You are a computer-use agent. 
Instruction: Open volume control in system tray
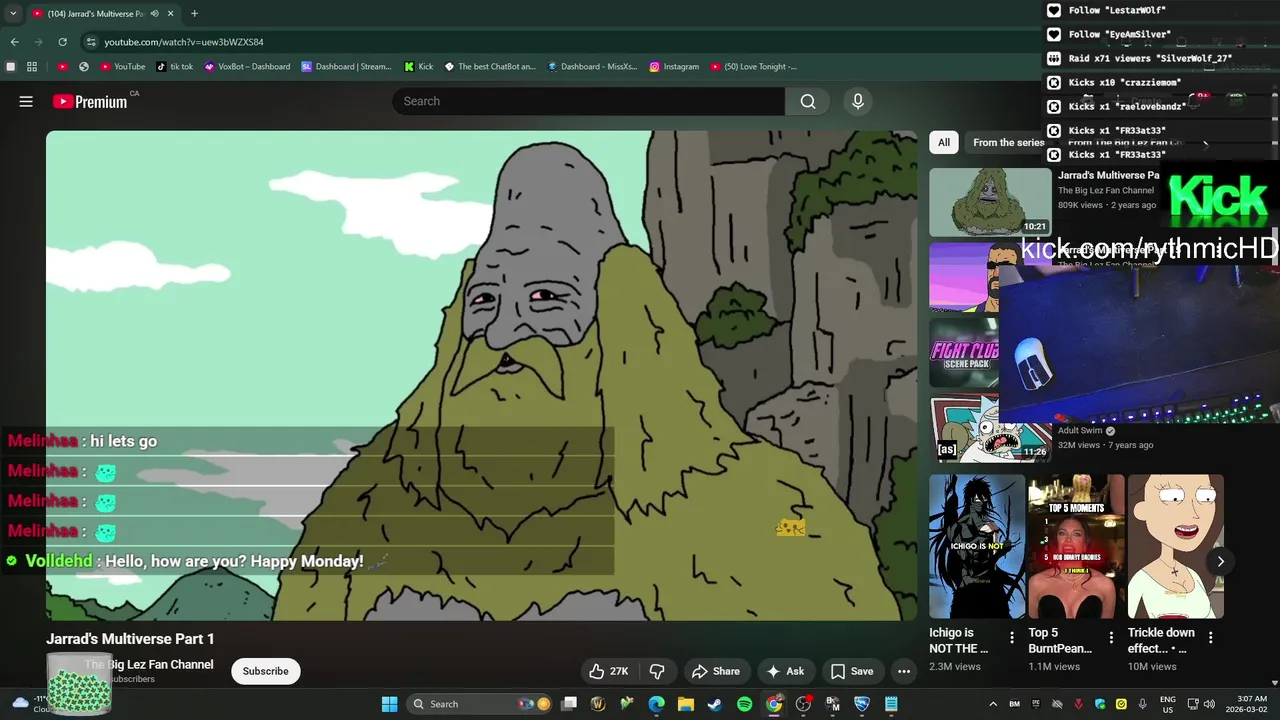coord(1209,704)
